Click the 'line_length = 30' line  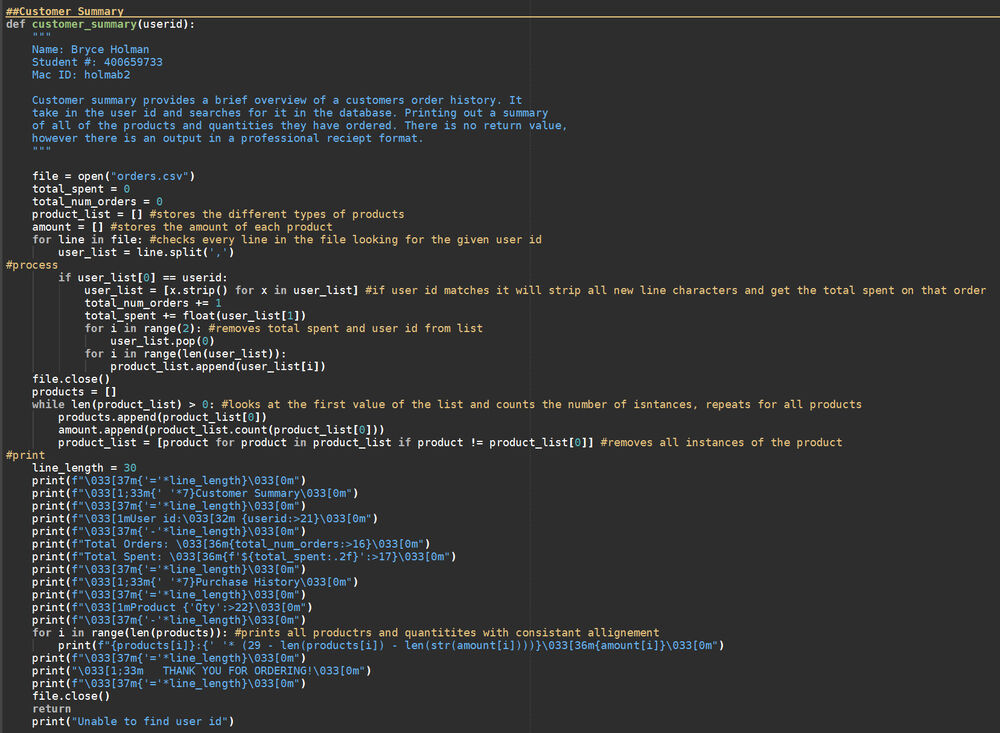(x=84, y=468)
